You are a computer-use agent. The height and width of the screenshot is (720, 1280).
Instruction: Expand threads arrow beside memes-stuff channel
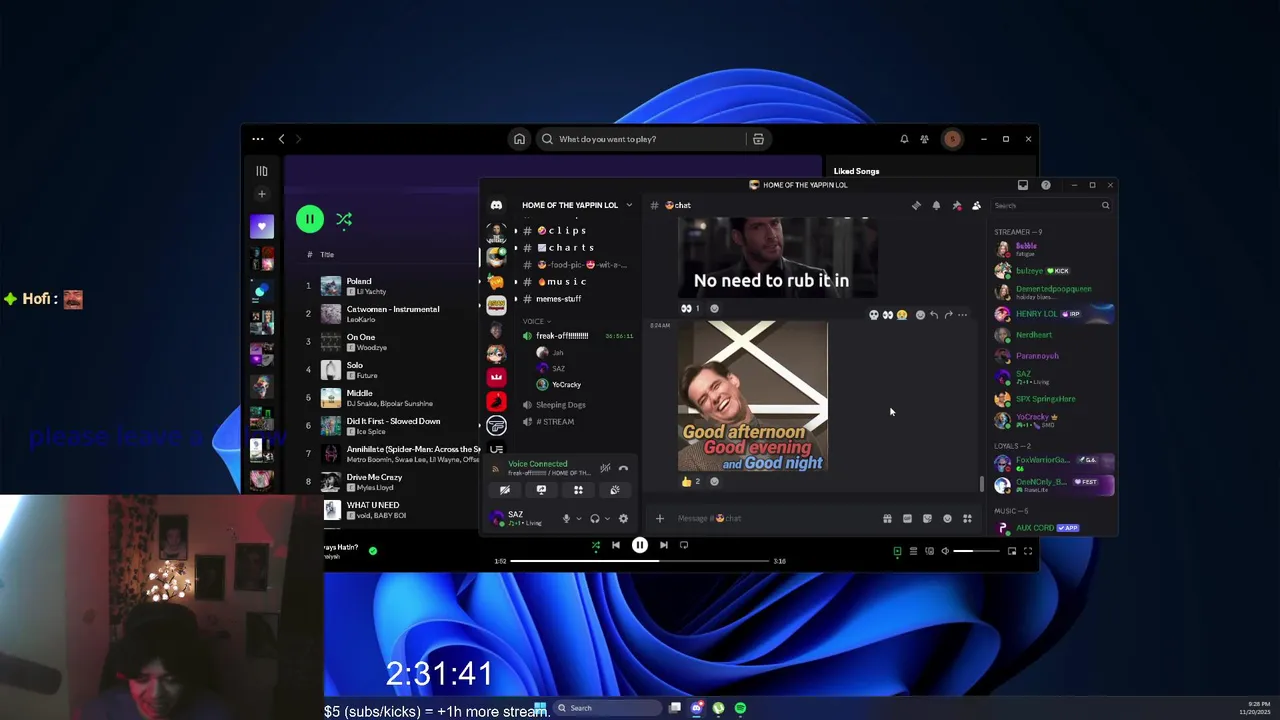click(x=516, y=299)
